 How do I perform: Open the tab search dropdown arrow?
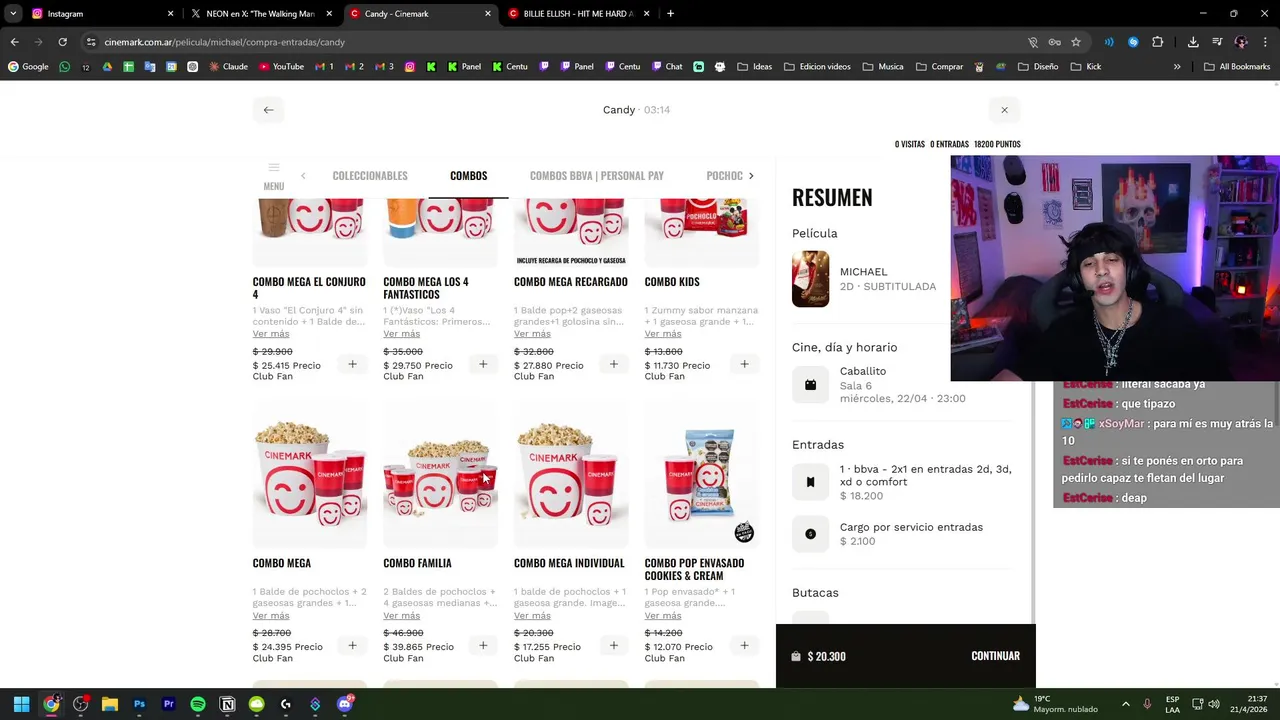coord(13,14)
